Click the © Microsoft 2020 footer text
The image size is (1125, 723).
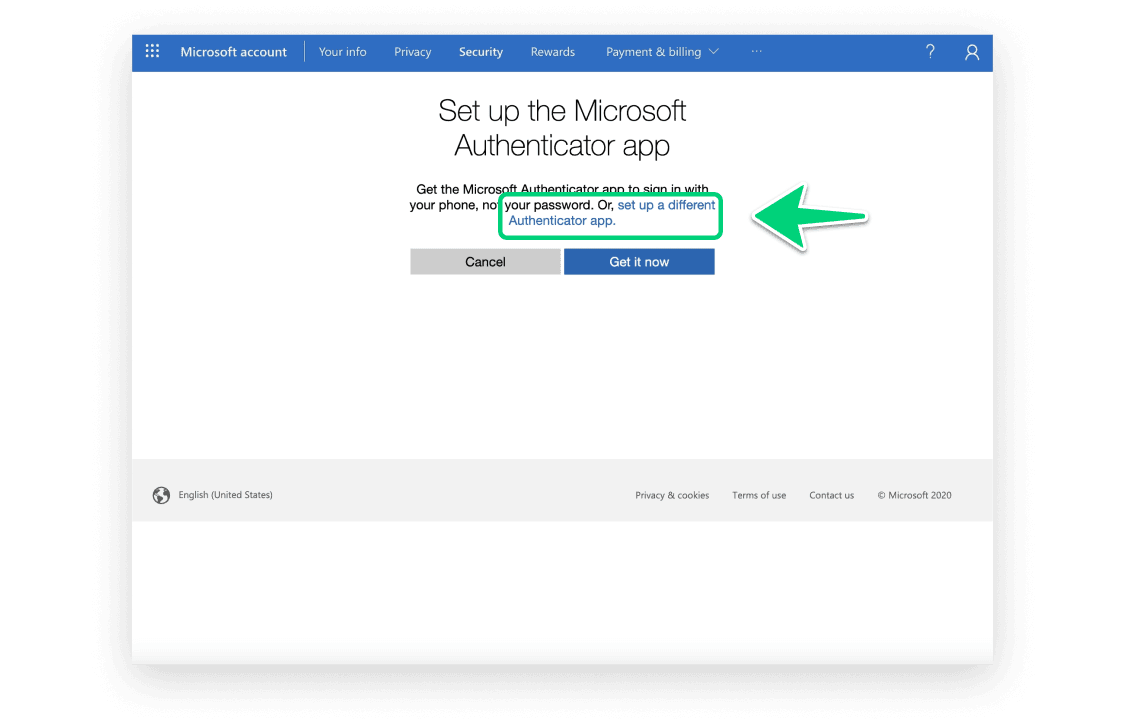click(x=914, y=495)
